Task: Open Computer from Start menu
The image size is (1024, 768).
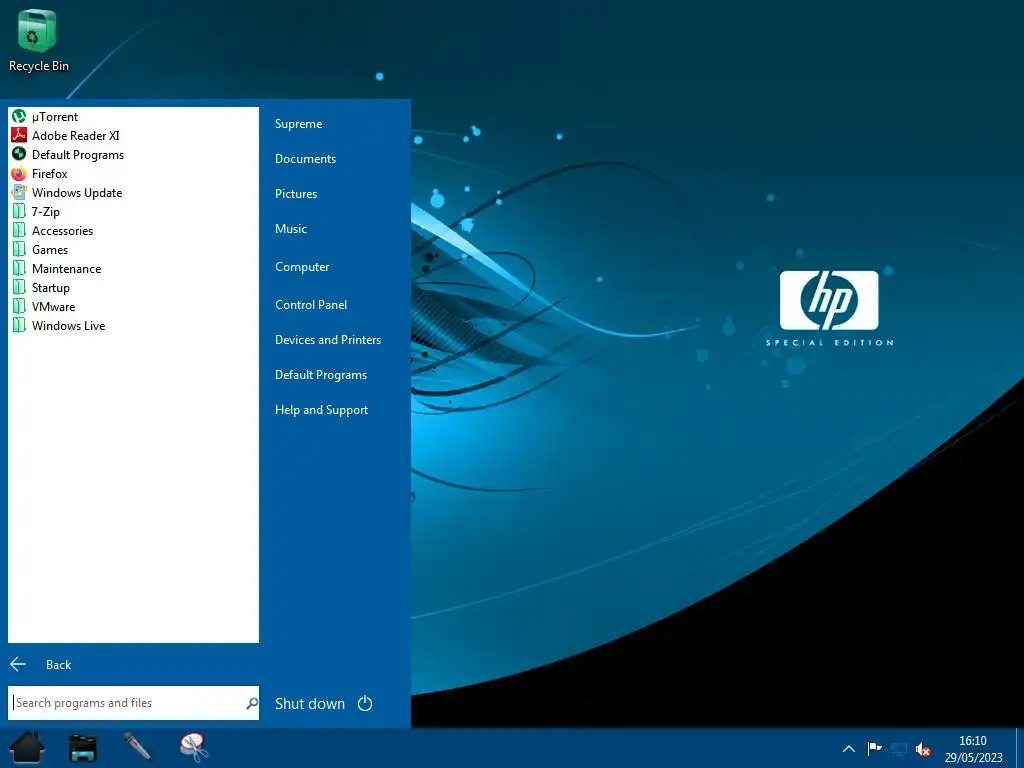Action: click(302, 267)
